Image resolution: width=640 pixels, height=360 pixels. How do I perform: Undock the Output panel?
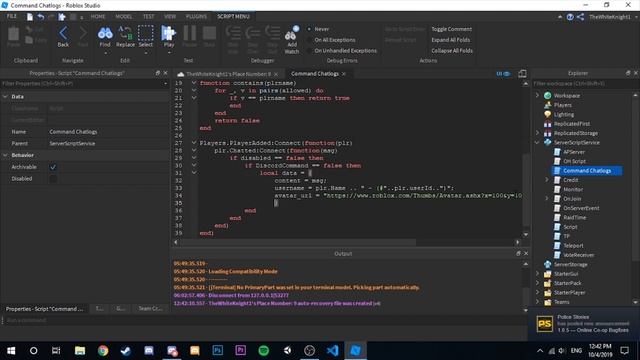[x=518, y=253]
